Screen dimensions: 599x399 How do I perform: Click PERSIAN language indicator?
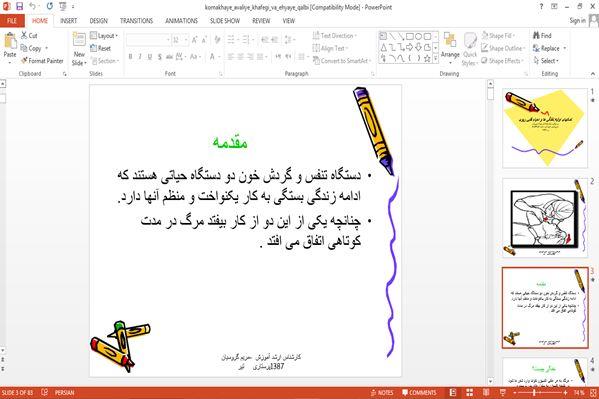click(x=65, y=393)
